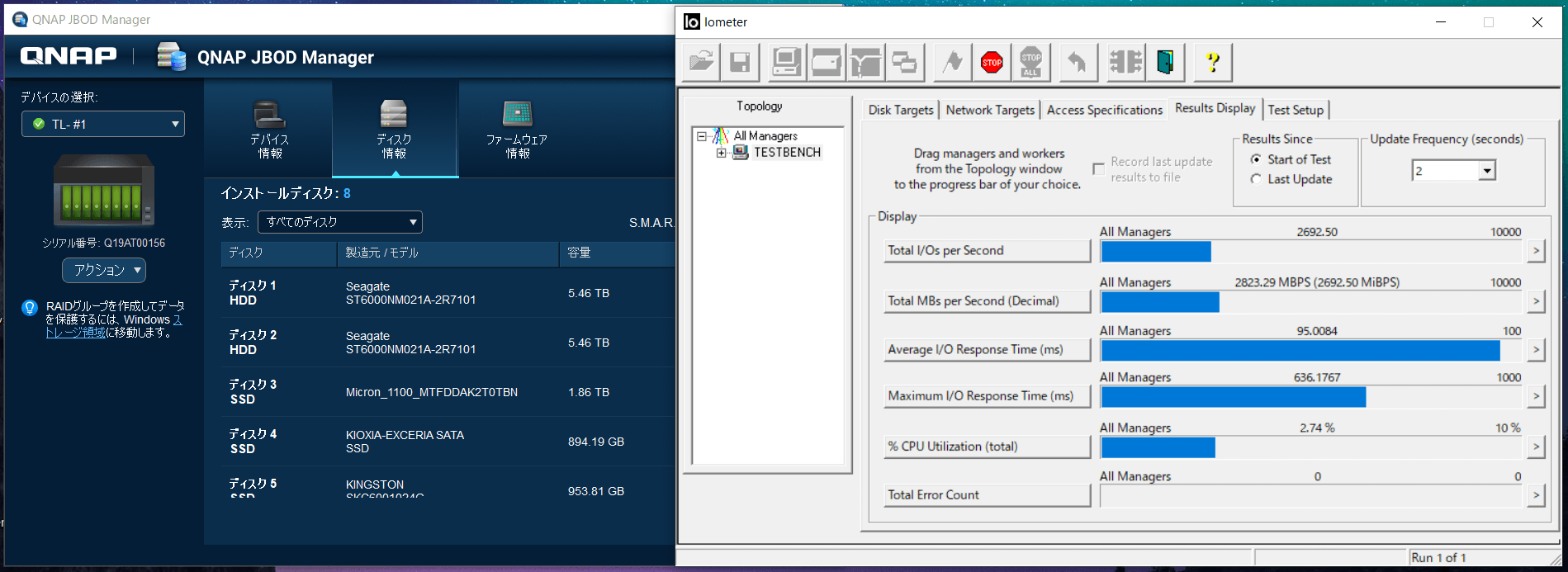
Task: Select the Results Display tab
Action: pyautogui.click(x=1215, y=108)
